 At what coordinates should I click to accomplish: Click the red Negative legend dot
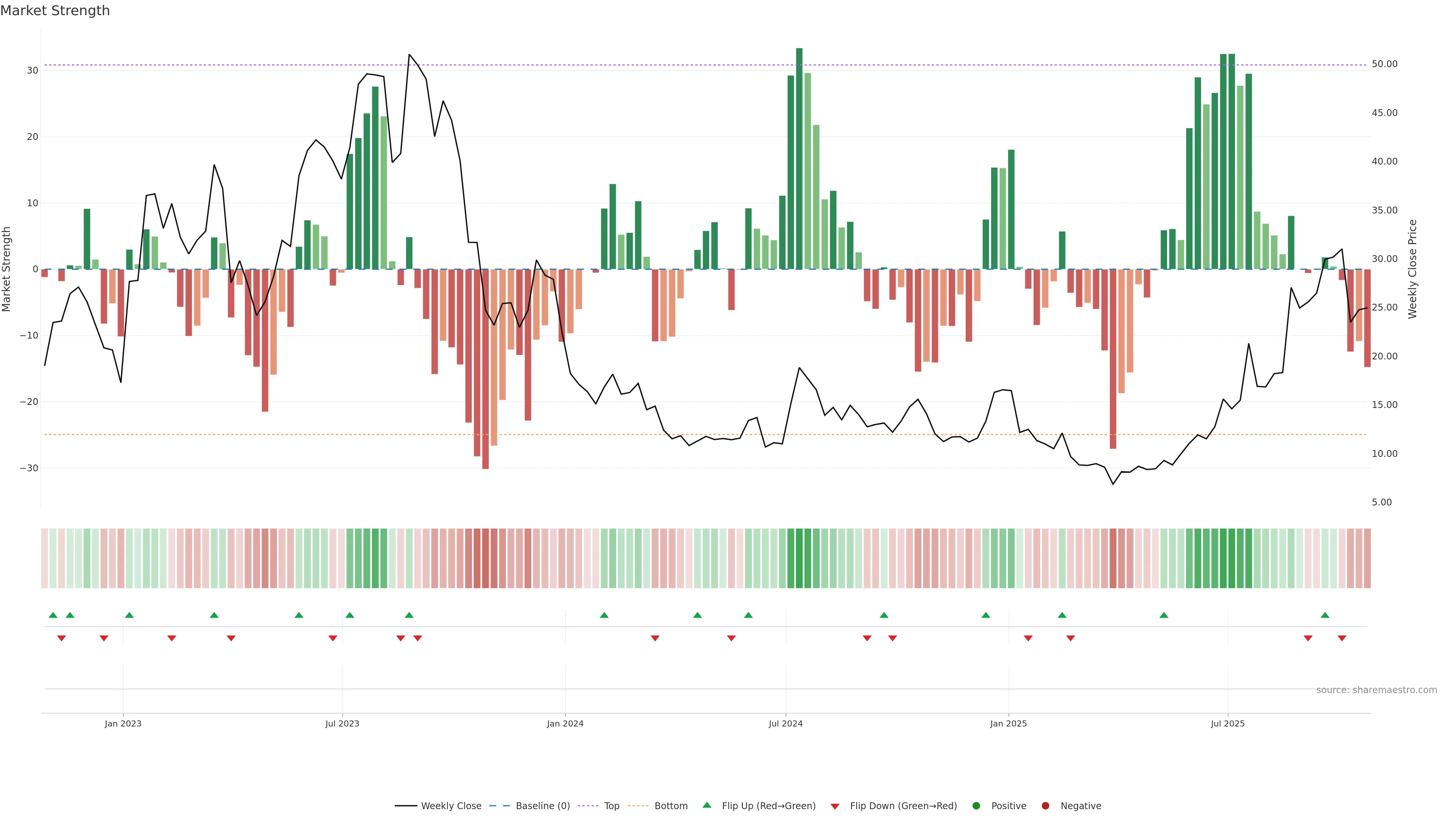click(x=1045, y=806)
